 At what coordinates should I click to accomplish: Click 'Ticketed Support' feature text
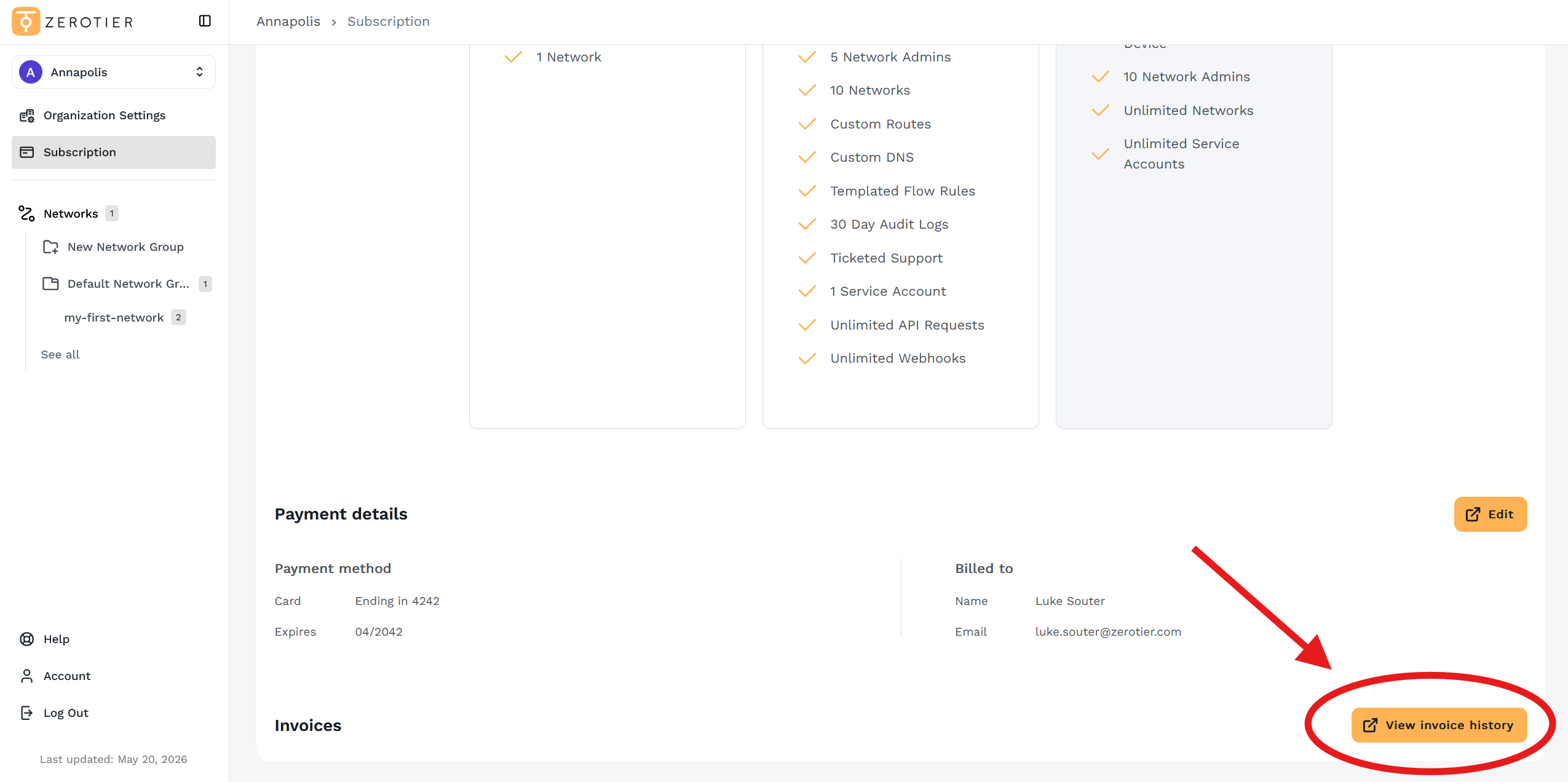click(x=886, y=258)
